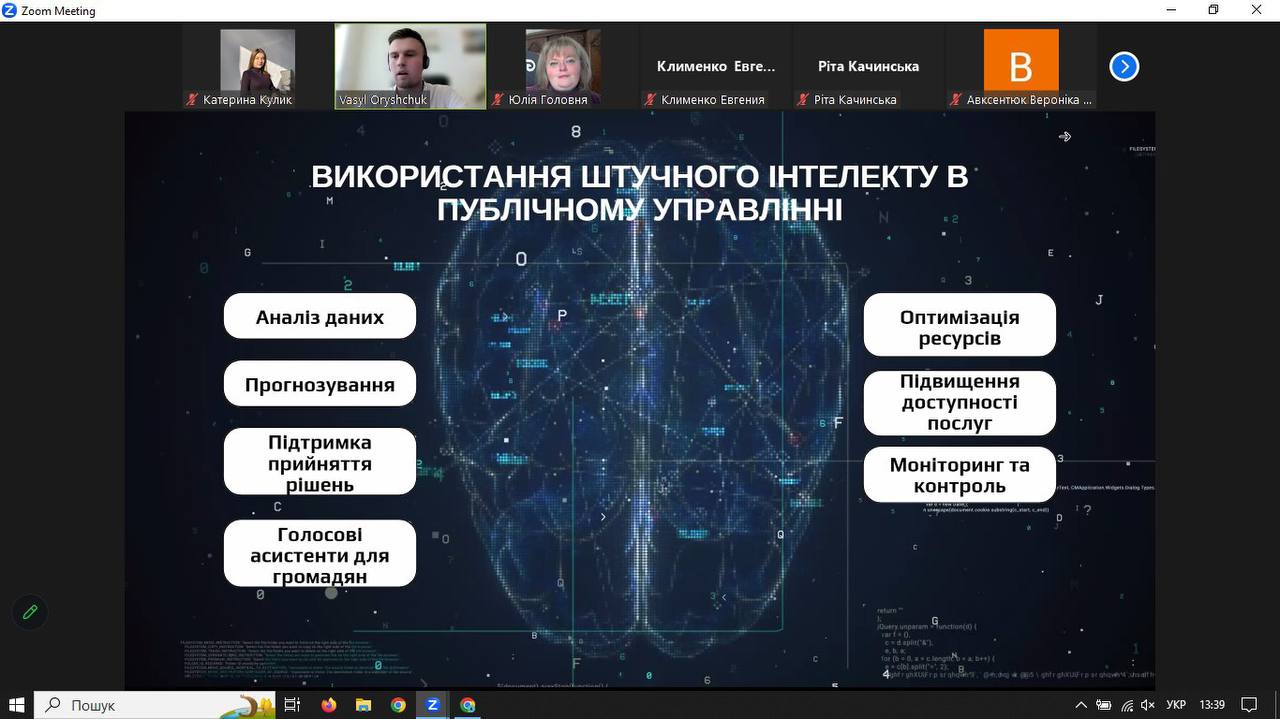Viewport: 1280px width, 719px height.
Task: Open Task View from the taskbar
Action: click(x=292, y=705)
